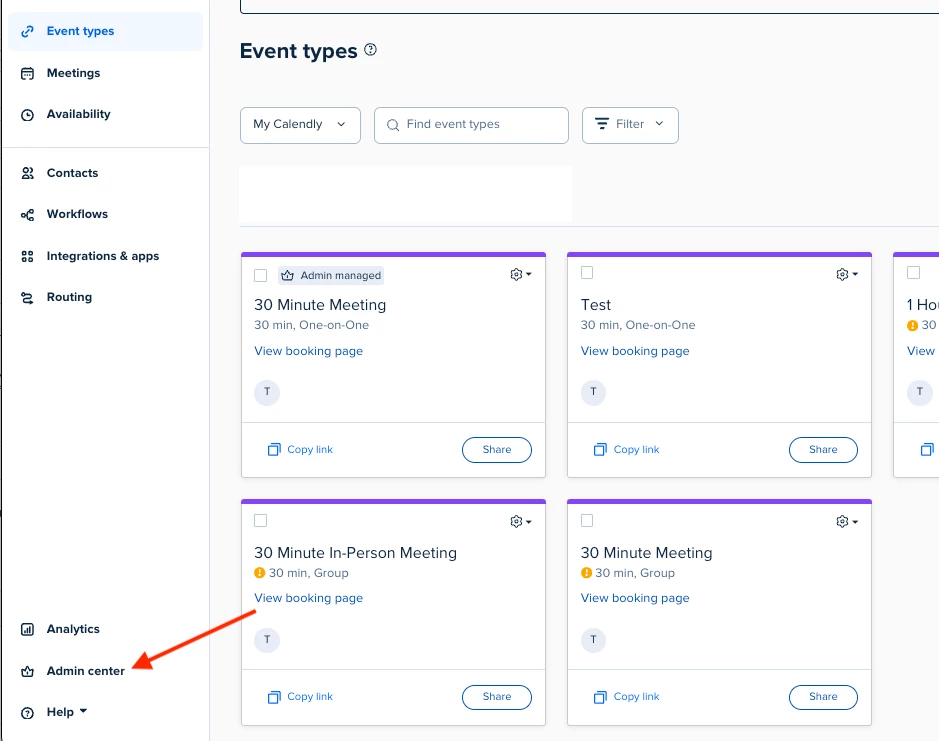Click avatar T on 30 Minute In-Person Meeting card

(267, 640)
